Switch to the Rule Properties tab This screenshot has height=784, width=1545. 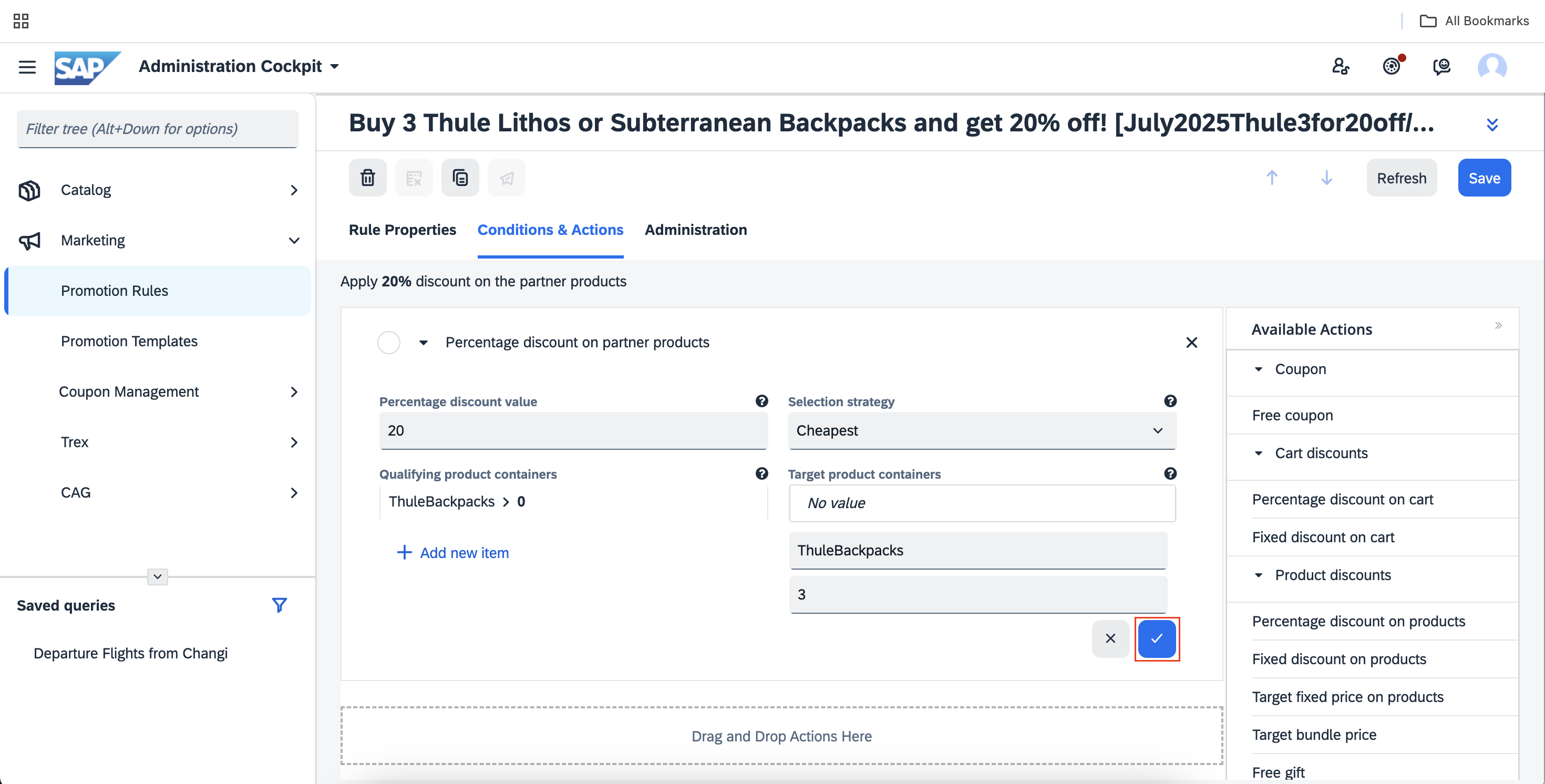point(403,230)
